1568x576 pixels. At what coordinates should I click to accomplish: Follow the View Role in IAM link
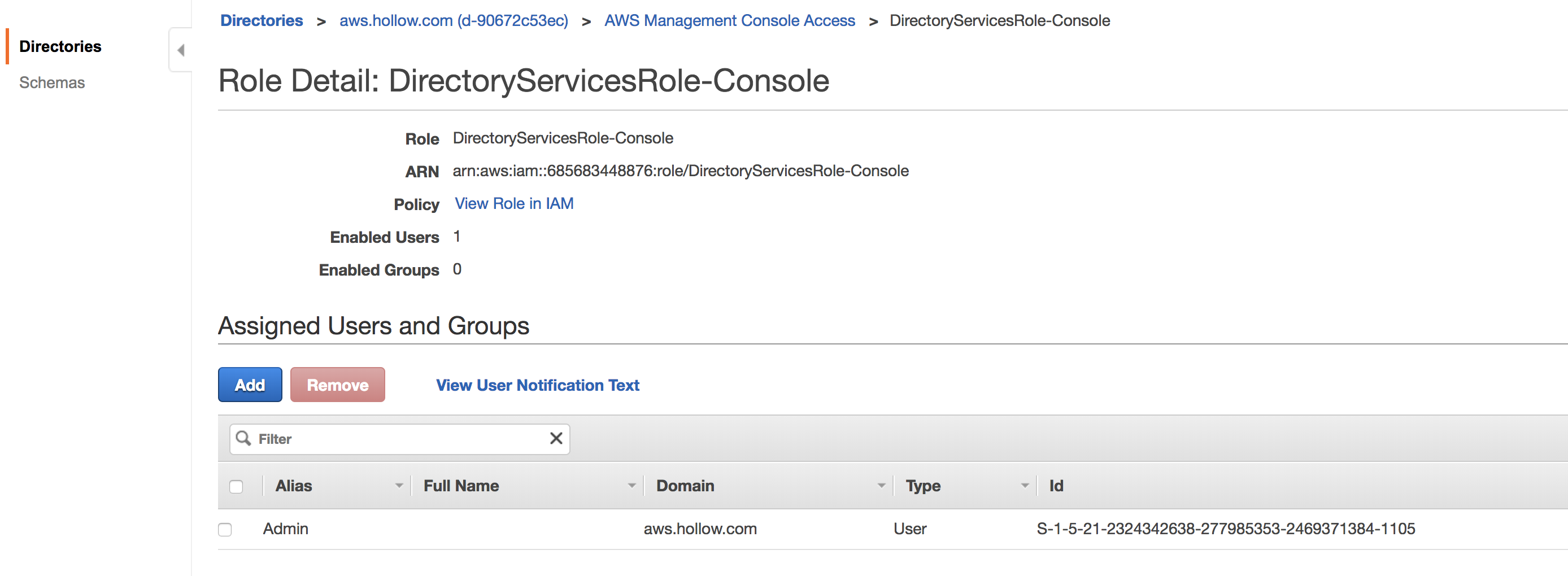[x=514, y=204]
